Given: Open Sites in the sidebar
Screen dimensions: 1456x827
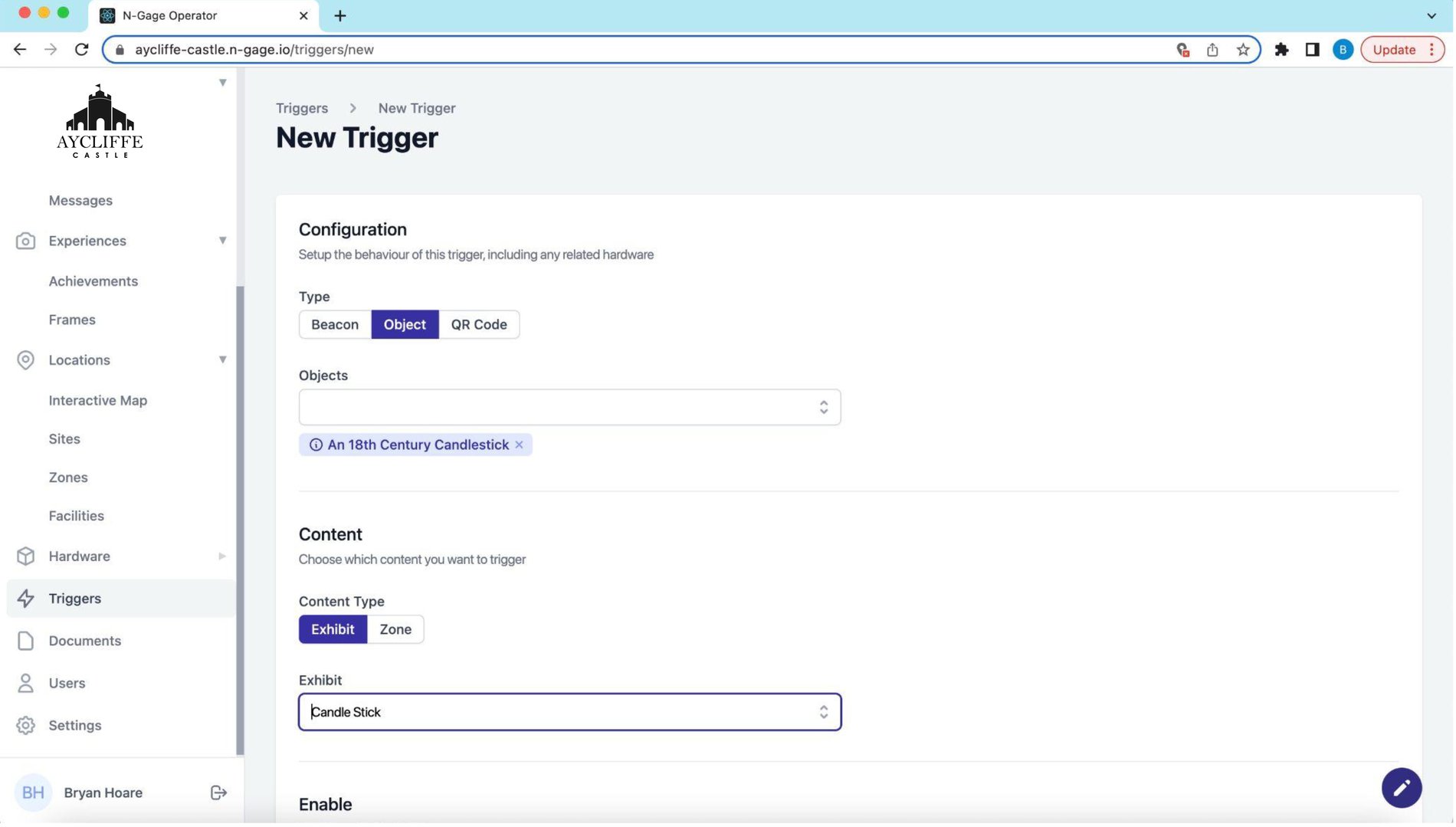Looking at the screenshot, I should [64, 439].
